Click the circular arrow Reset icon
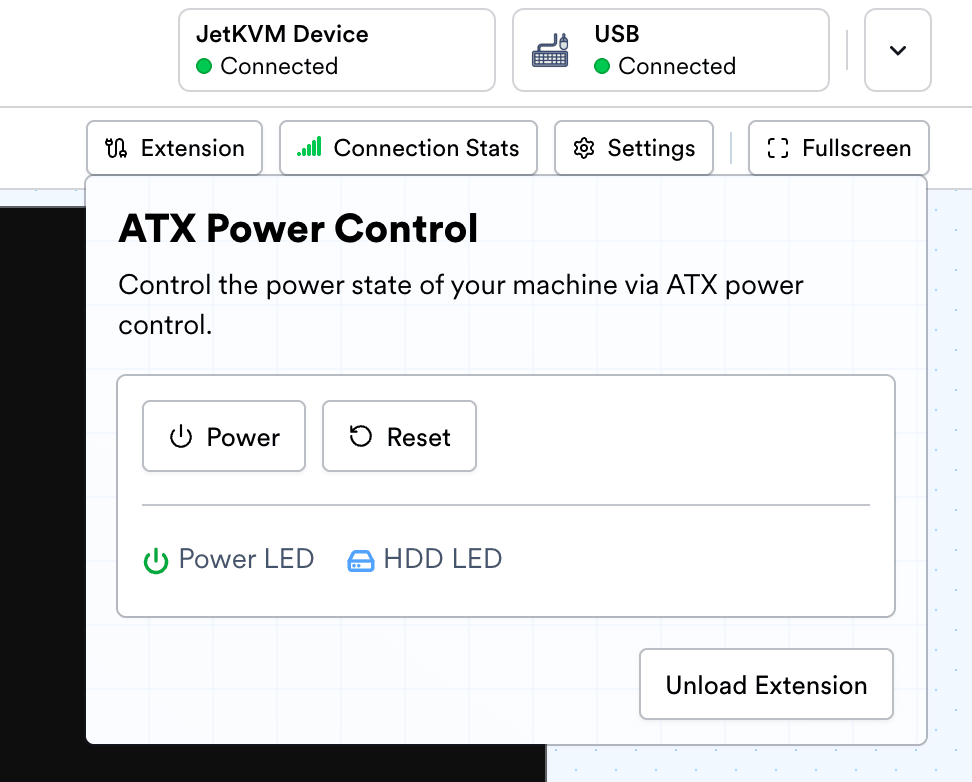 [x=360, y=437]
